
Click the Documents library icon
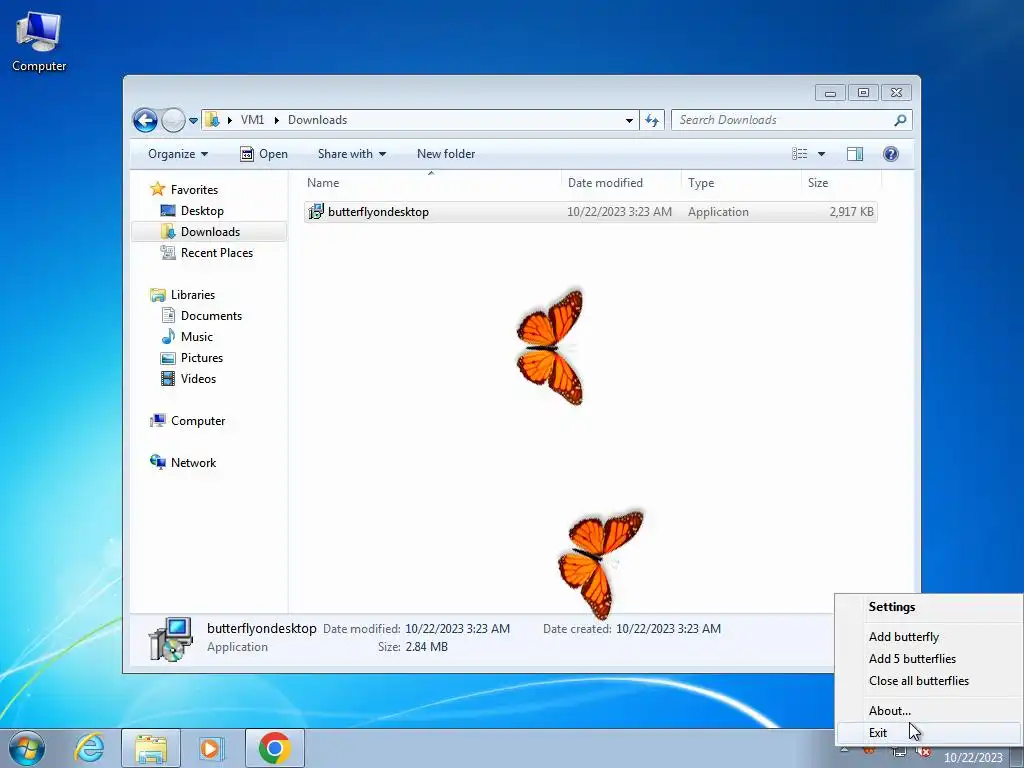[x=168, y=316]
